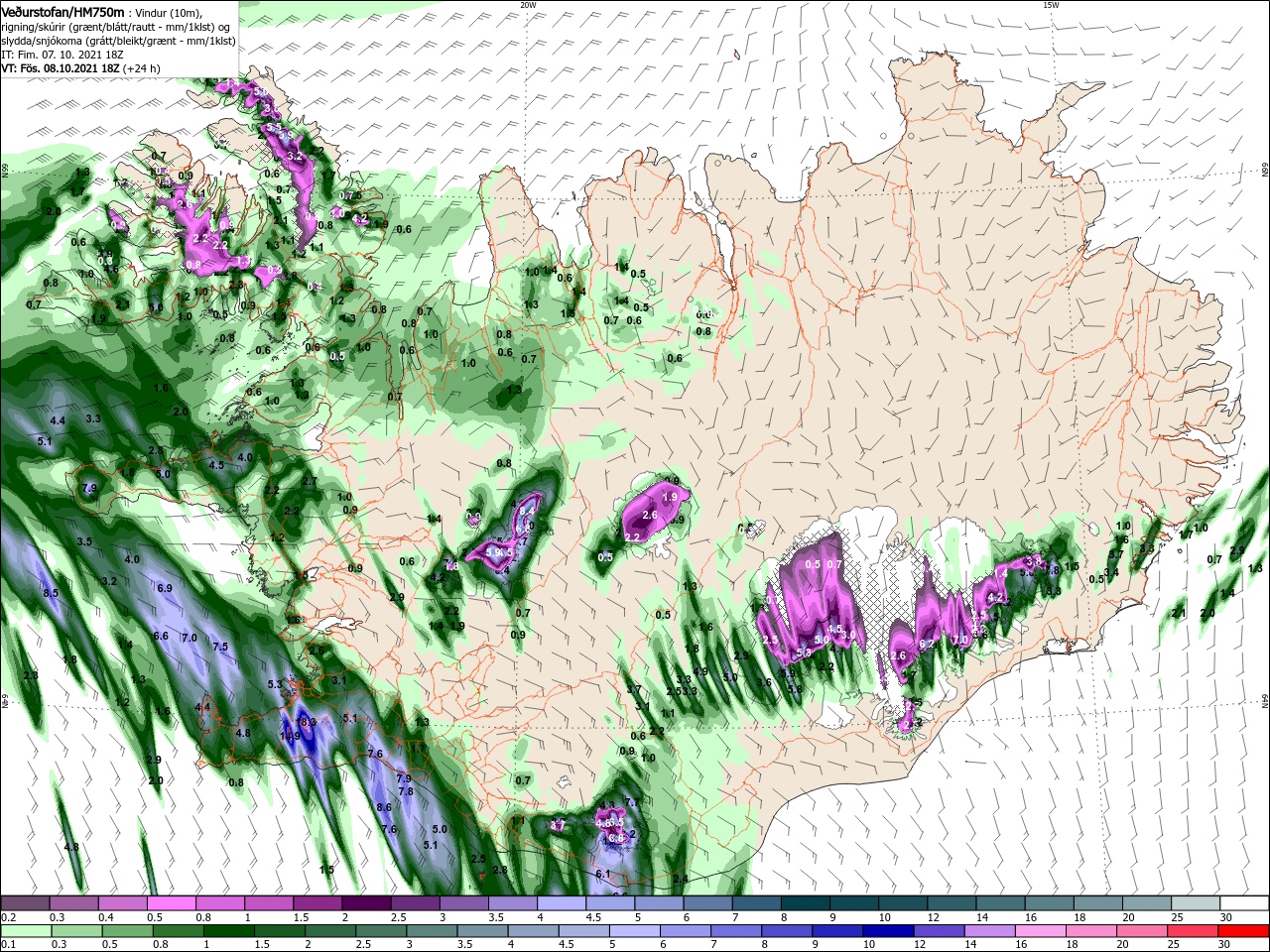Image resolution: width=1270 pixels, height=952 pixels.
Task: Pick snow legend swatch between 25 and 30
Action: 1196,903
